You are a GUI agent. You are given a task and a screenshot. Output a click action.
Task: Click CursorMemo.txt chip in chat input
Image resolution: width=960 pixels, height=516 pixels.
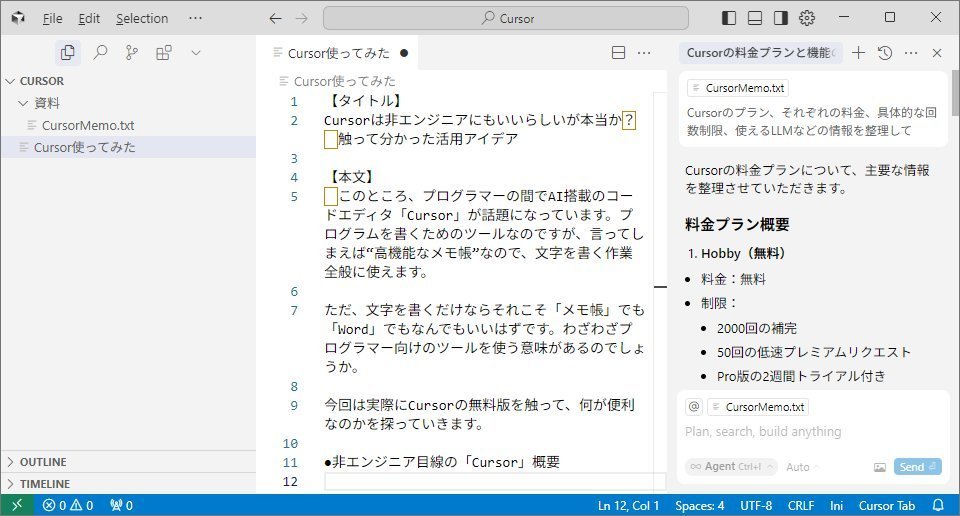coord(758,406)
